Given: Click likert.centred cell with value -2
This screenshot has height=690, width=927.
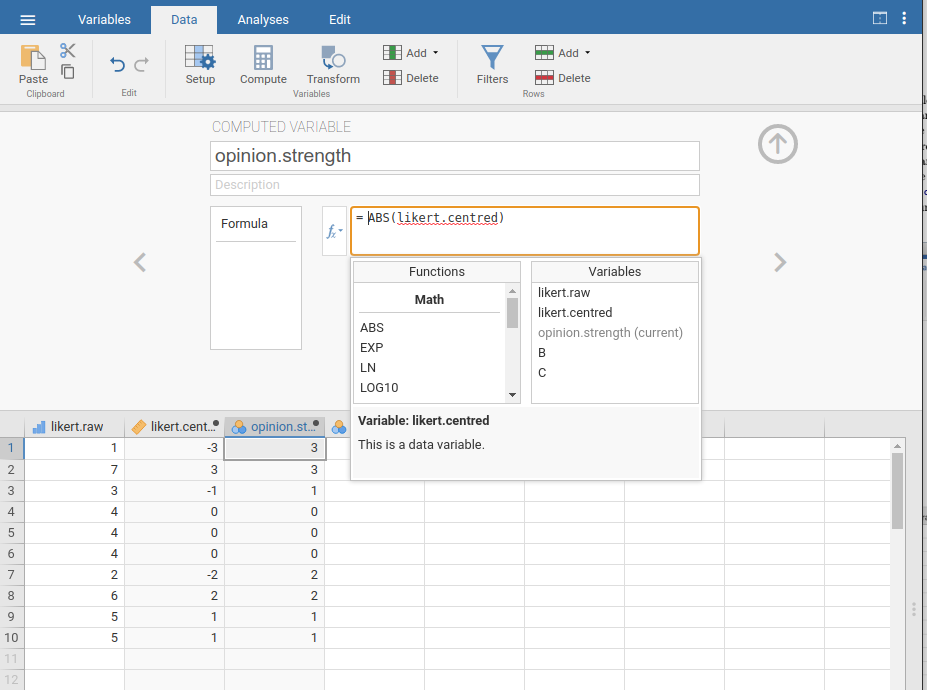Looking at the screenshot, I should (x=174, y=575).
